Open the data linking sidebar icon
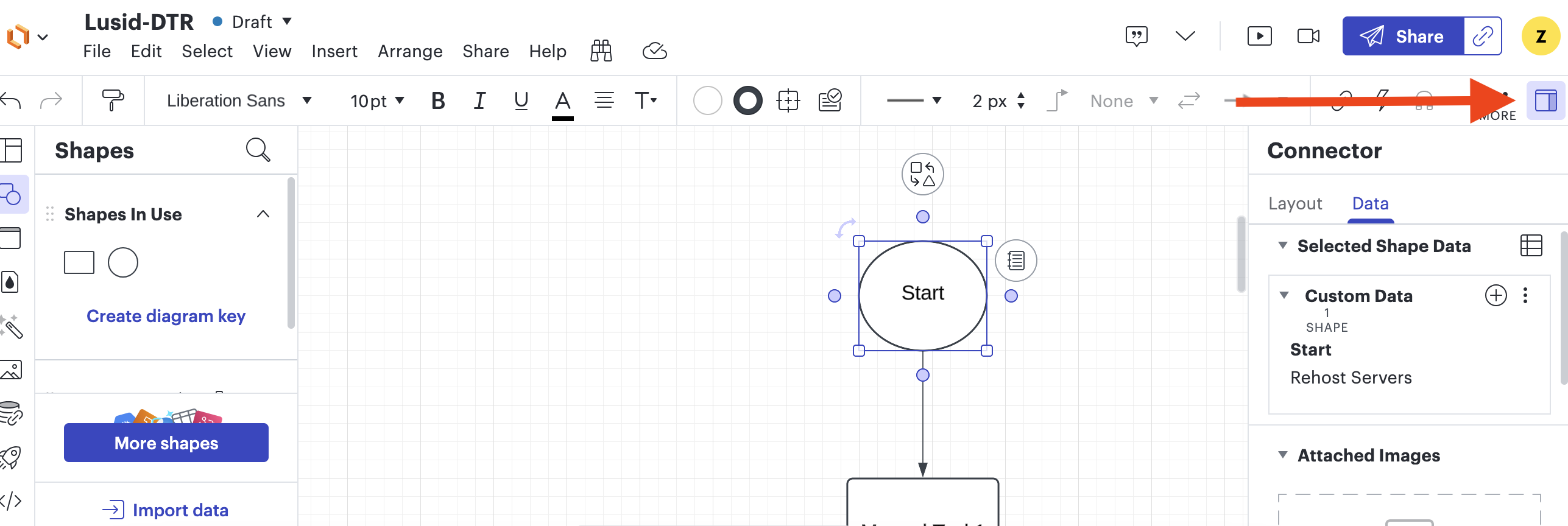Screen dimensions: 1568x526 click(11, 413)
